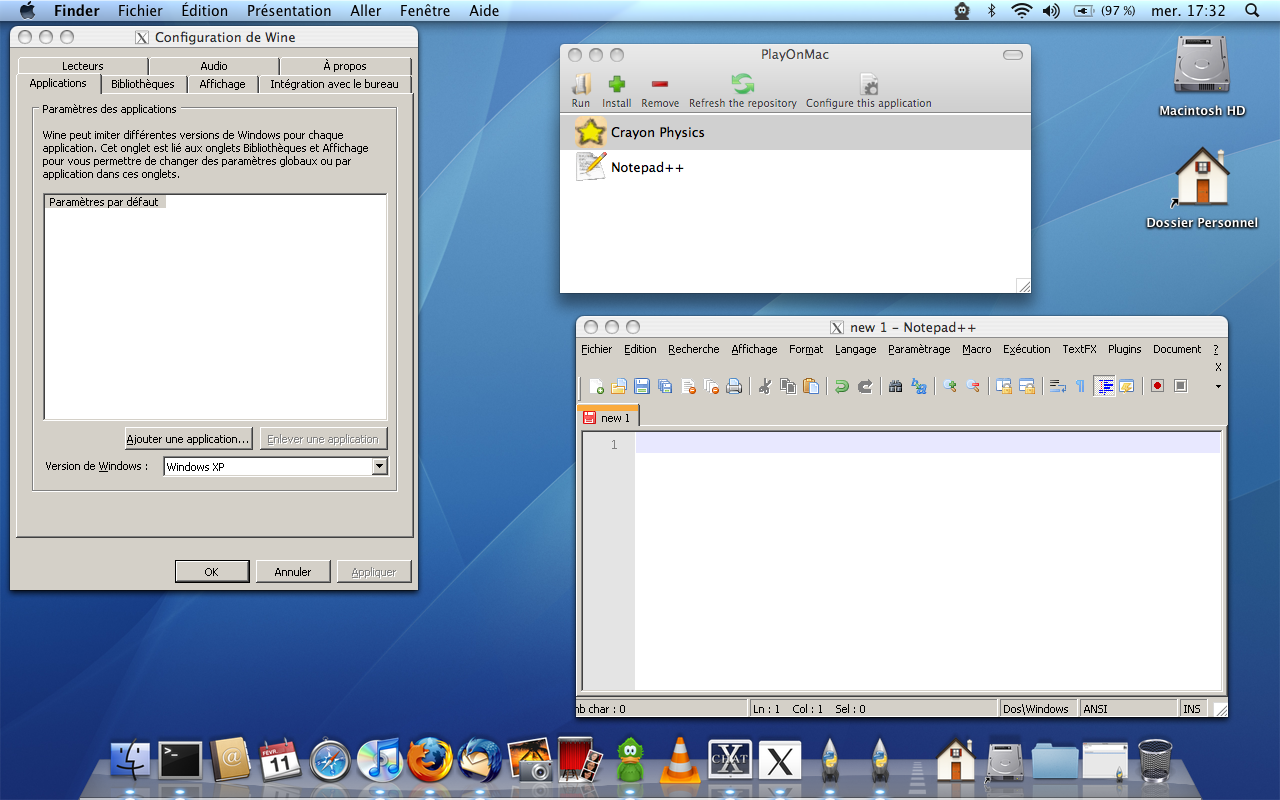Click the Cut scissors icon
The image size is (1280, 800).
pyautogui.click(x=765, y=386)
